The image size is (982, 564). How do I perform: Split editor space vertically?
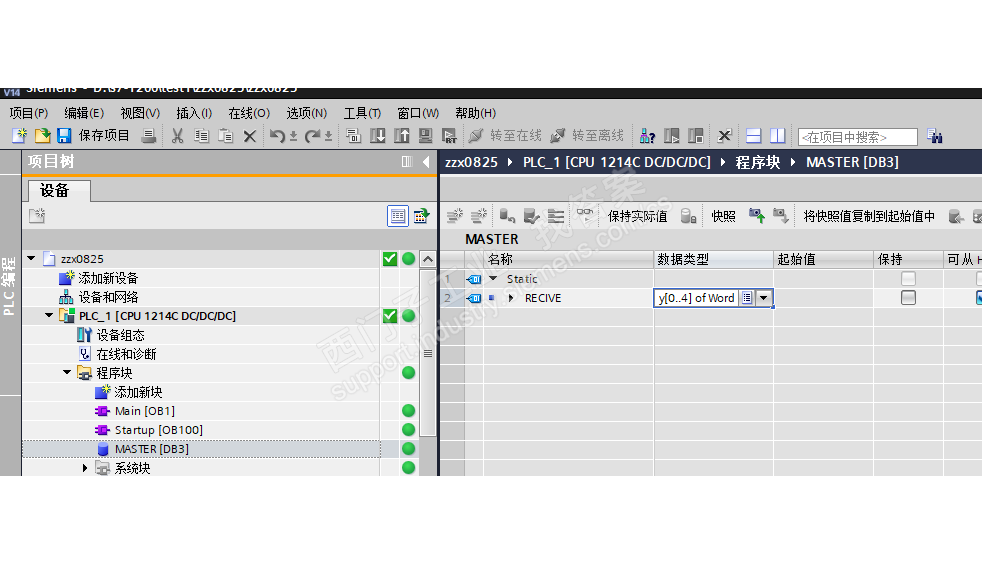click(x=778, y=136)
